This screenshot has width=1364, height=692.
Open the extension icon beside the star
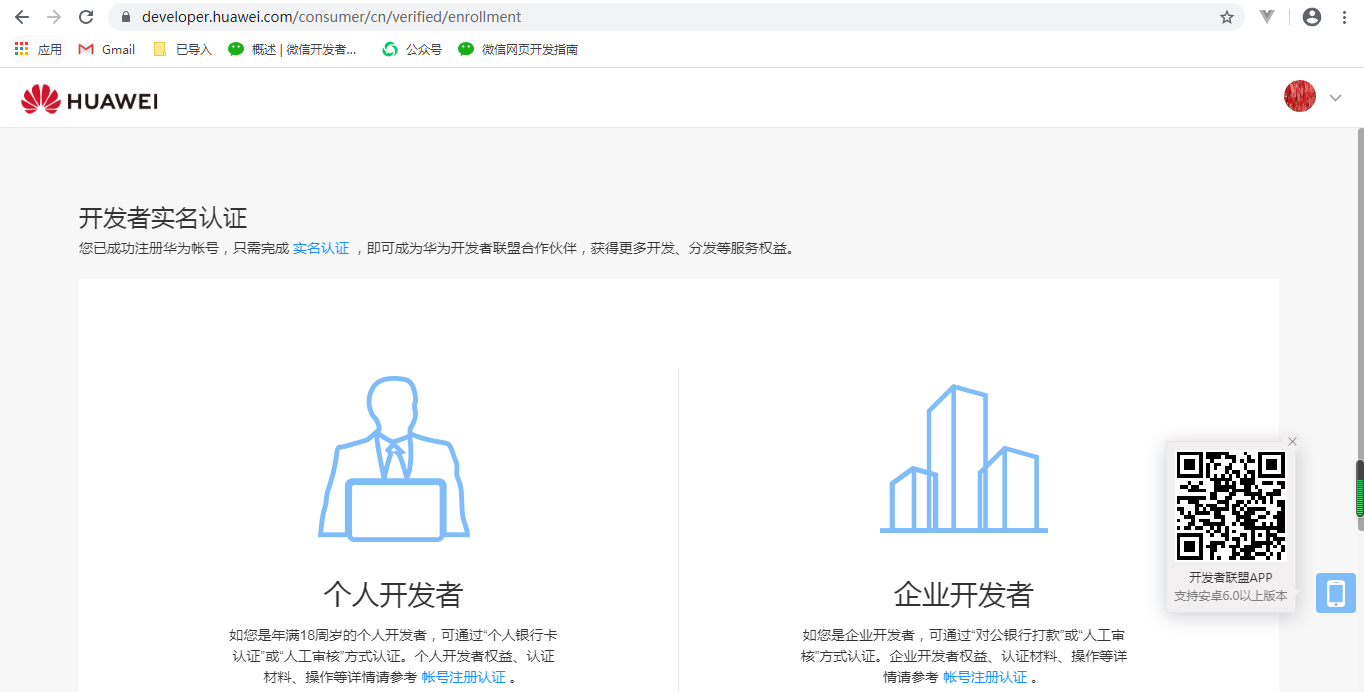point(1267,17)
